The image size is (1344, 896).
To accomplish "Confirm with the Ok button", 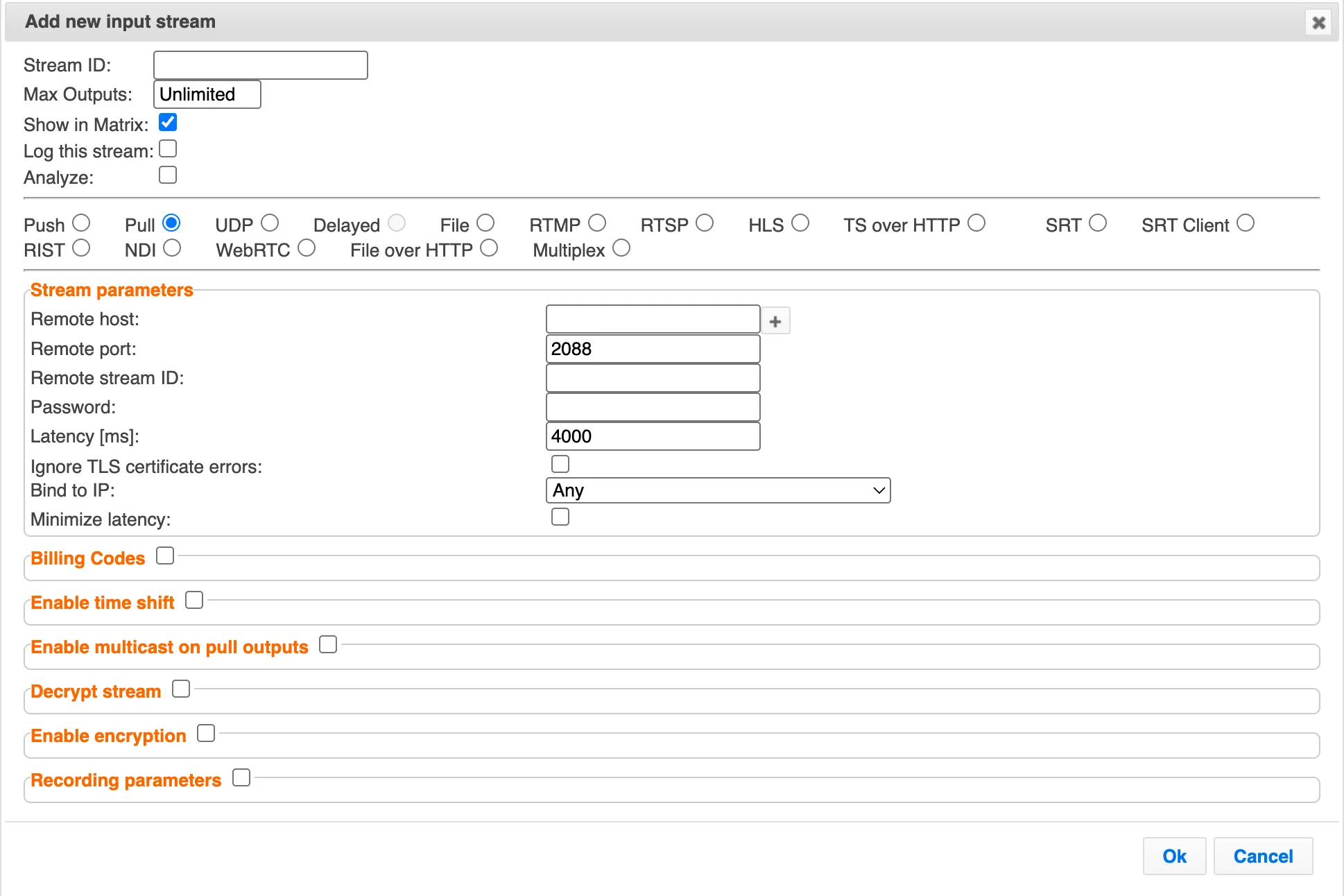I will [x=1175, y=856].
